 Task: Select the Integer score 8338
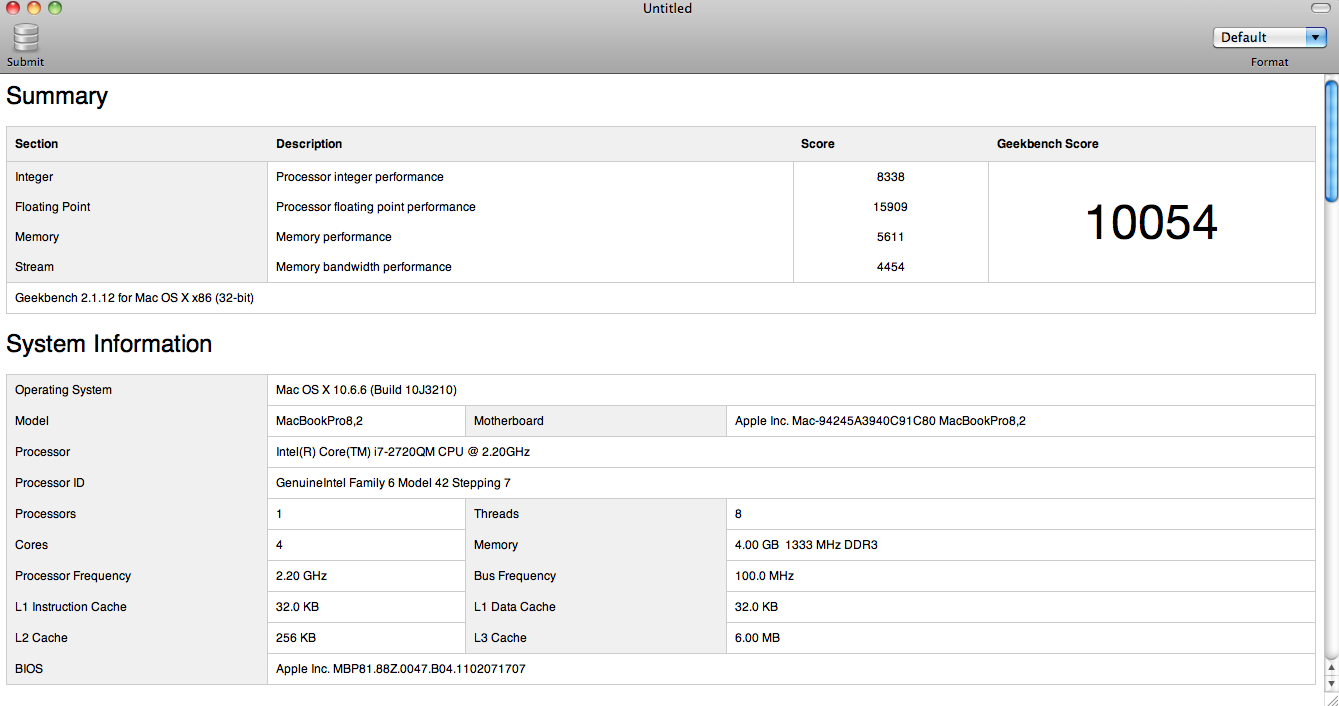click(x=890, y=177)
